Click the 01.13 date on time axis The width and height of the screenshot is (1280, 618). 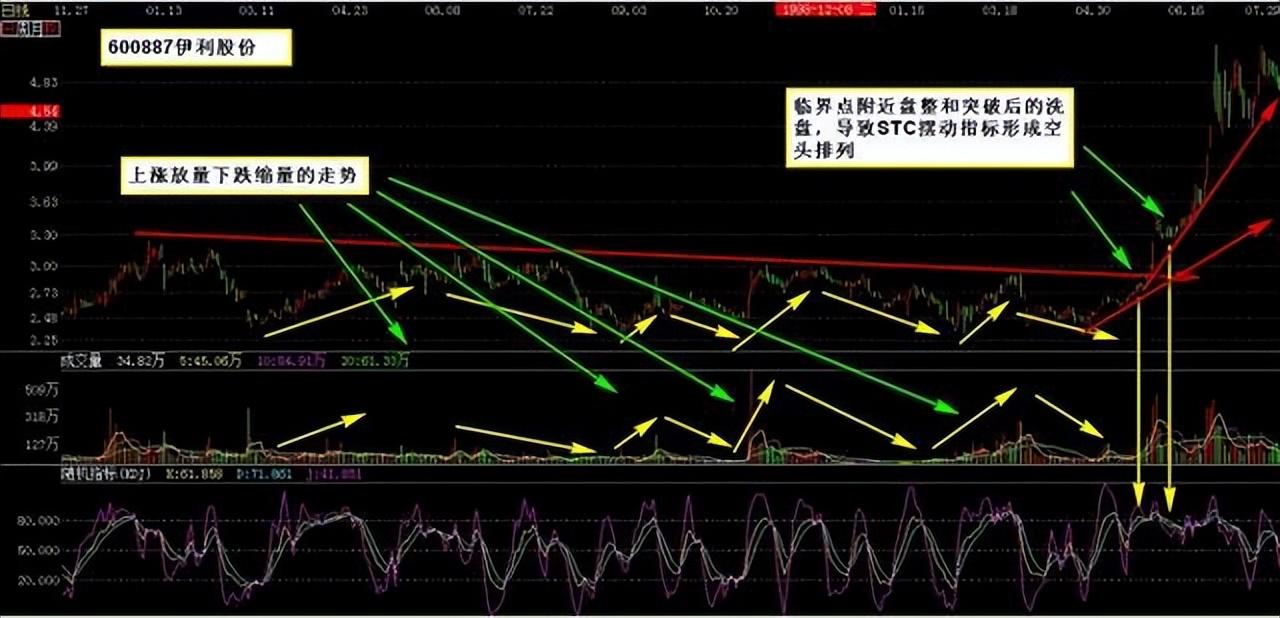[x=163, y=10]
